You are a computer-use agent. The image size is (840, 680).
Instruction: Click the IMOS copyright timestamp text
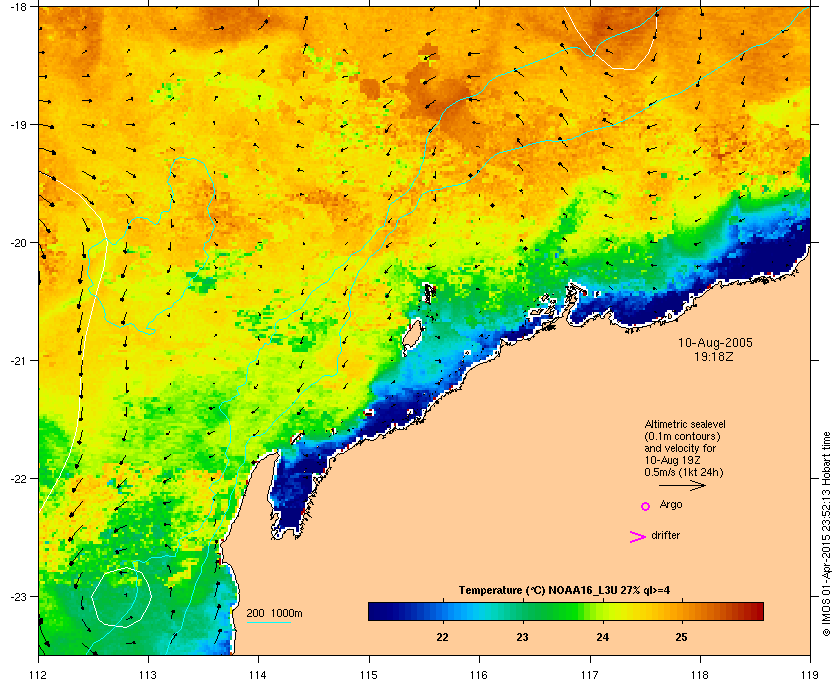826,533
